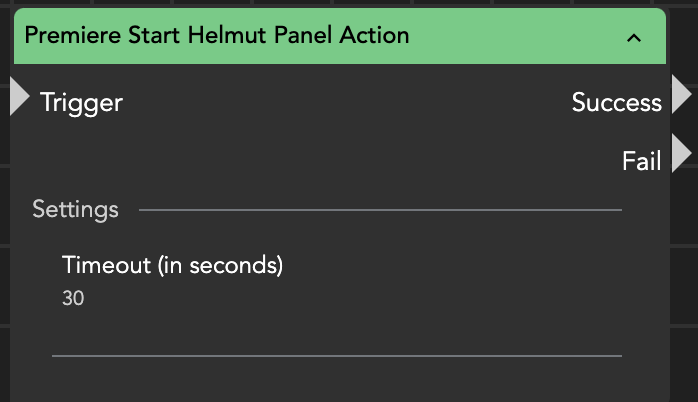Edit the timeout value 30

click(x=73, y=298)
